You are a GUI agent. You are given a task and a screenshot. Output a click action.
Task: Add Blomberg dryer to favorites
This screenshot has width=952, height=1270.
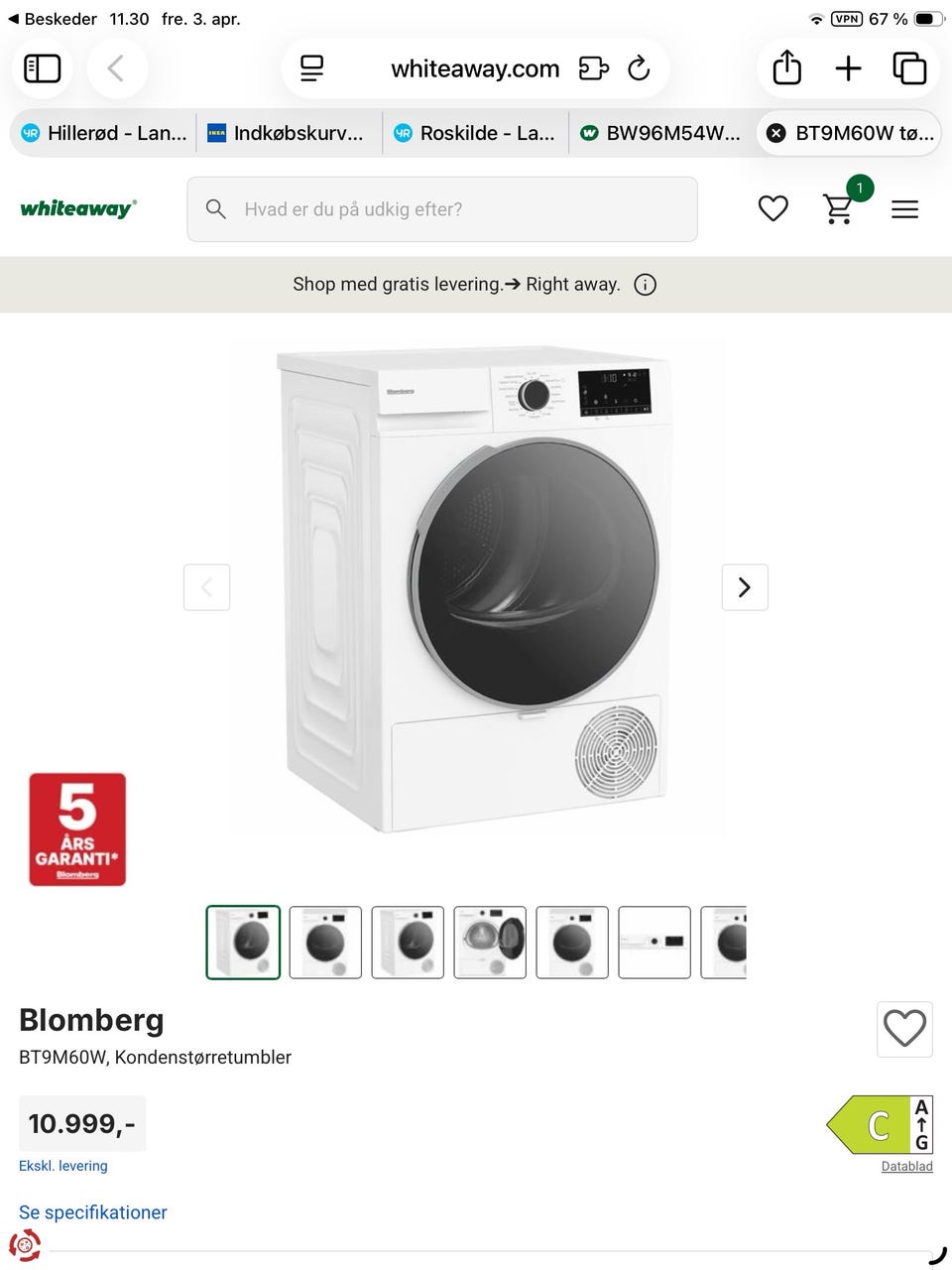pos(904,1029)
